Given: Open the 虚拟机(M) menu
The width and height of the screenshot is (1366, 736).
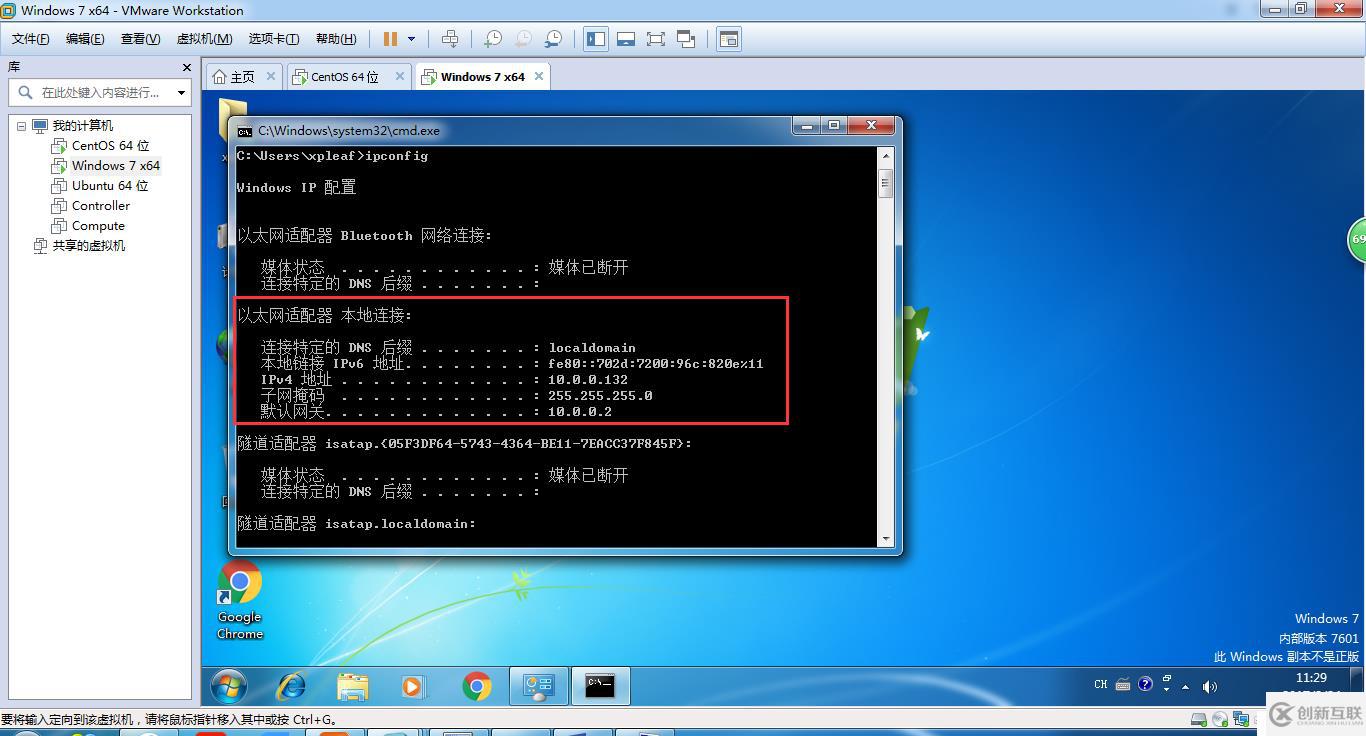Looking at the screenshot, I should point(204,39).
